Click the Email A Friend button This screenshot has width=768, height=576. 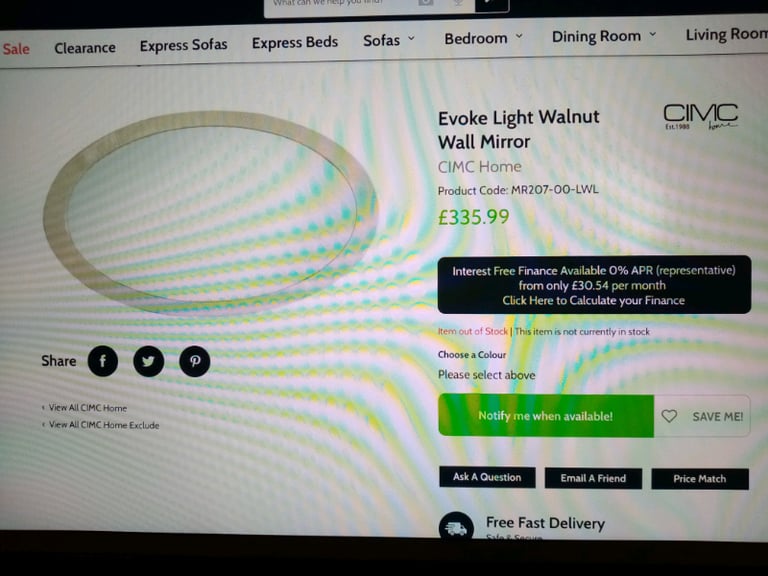click(593, 478)
